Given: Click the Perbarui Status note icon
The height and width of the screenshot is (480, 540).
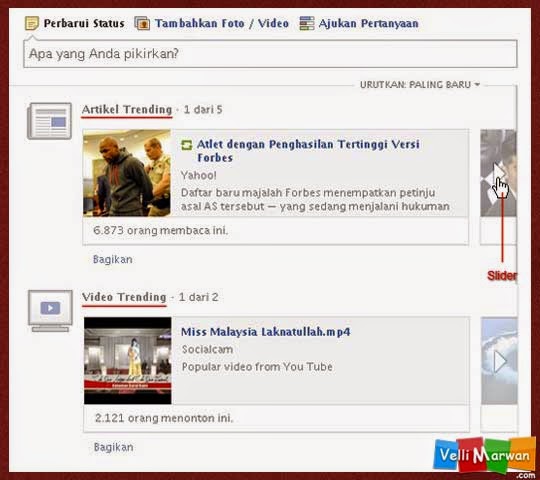Looking at the screenshot, I should coord(32,23).
